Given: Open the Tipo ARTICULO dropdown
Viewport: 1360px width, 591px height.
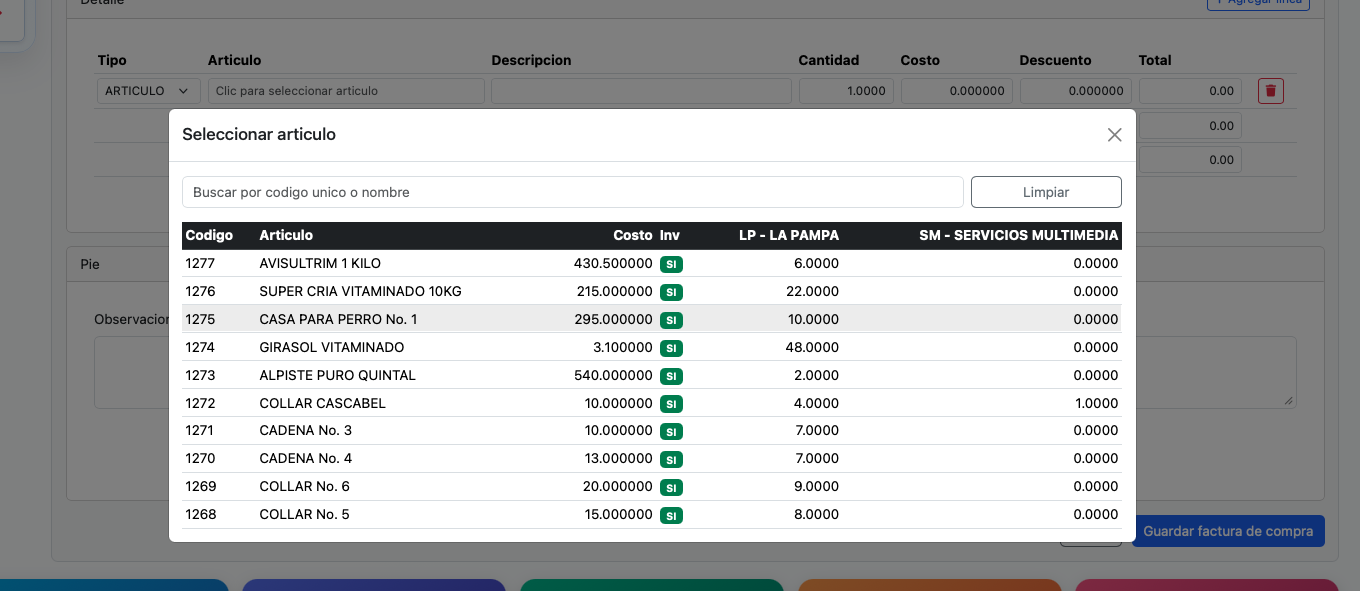Looking at the screenshot, I should (x=148, y=90).
